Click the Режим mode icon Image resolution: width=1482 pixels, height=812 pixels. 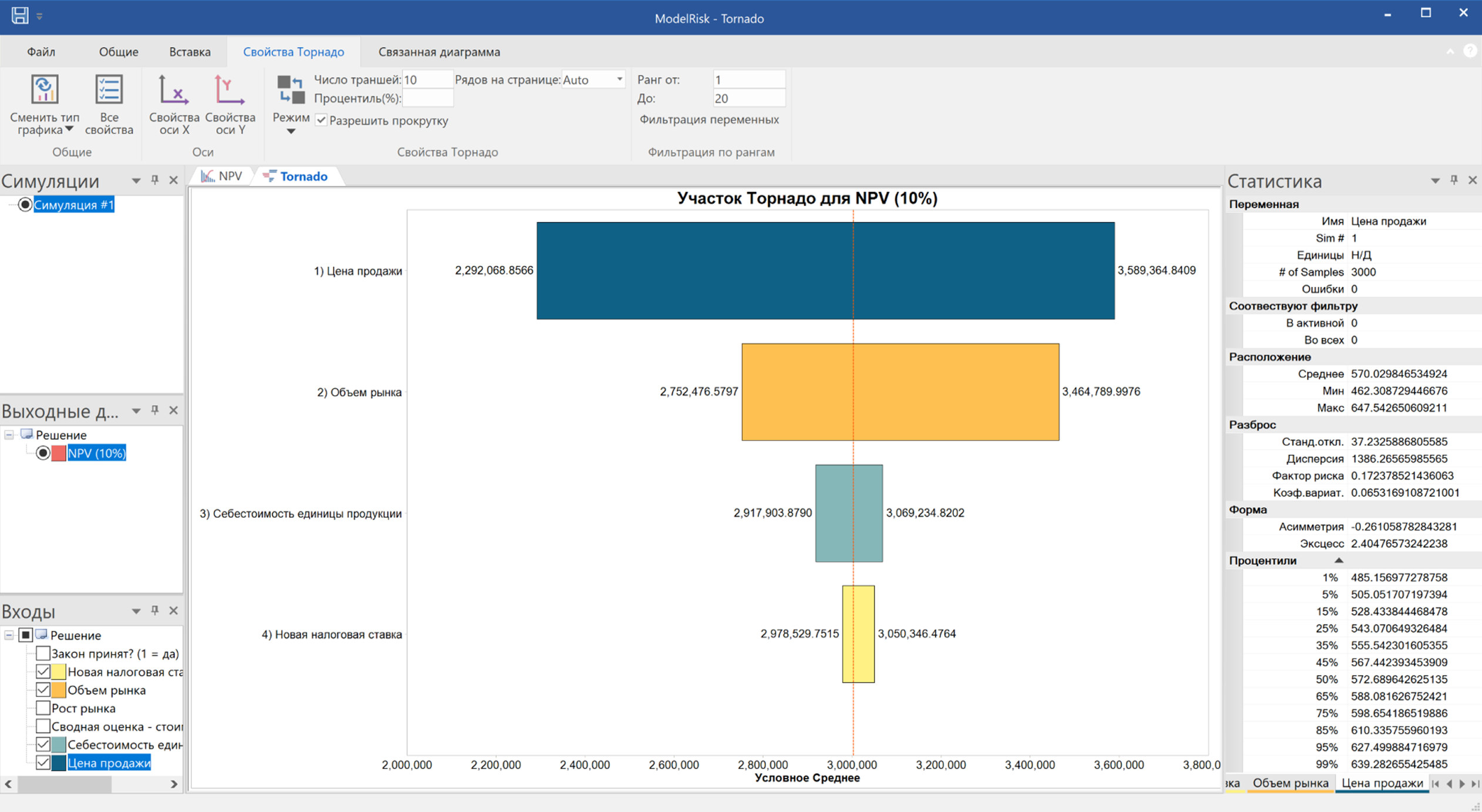(x=291, y=91)
